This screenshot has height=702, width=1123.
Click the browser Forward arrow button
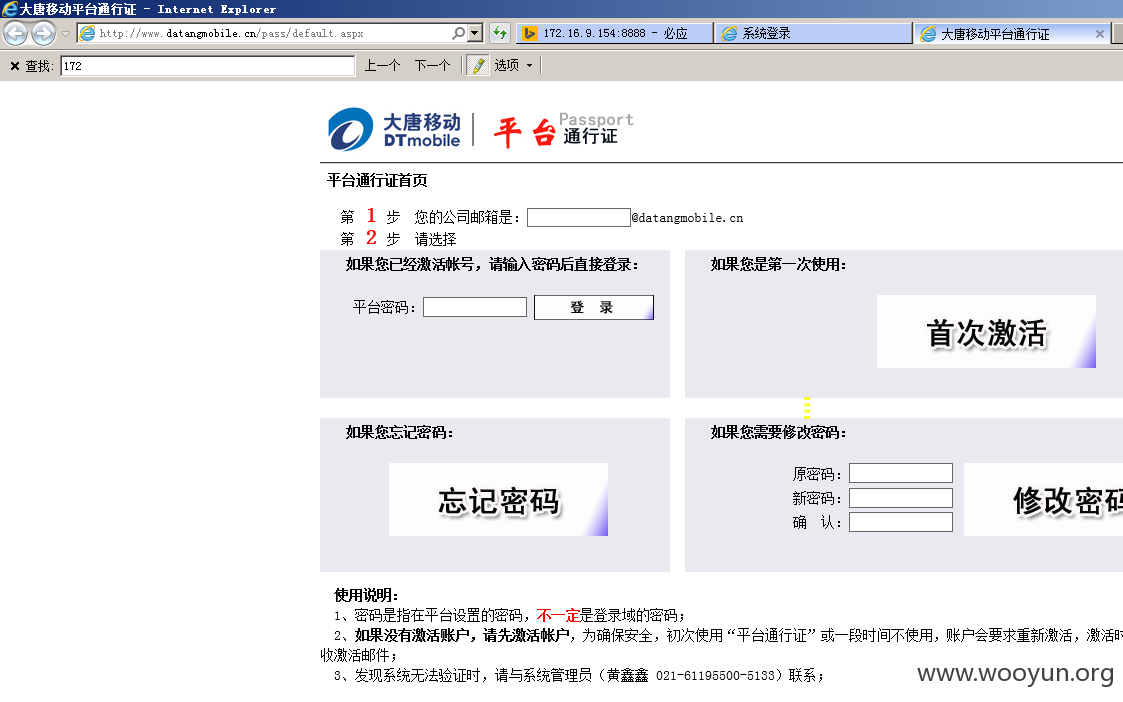[x=43, y=33]
